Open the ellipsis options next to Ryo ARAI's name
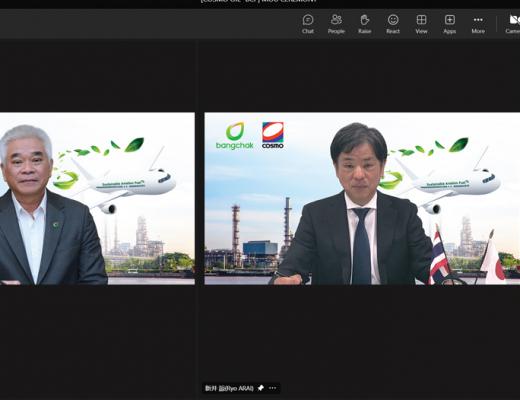Viewport: 520px width, 400px height. pyautogui.click(x=272, y=388)
